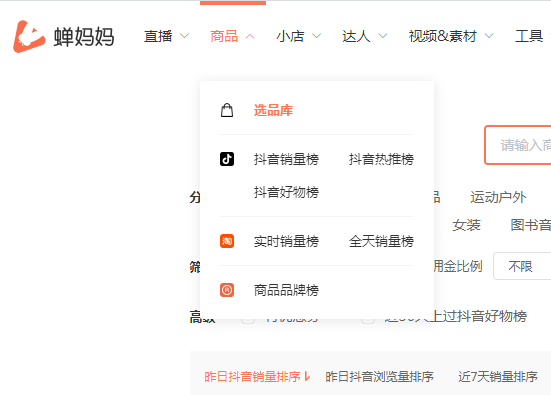551x395 pixels.
Task: Collapse the 商品 menu chevron
Action: (x=250, y=36)
